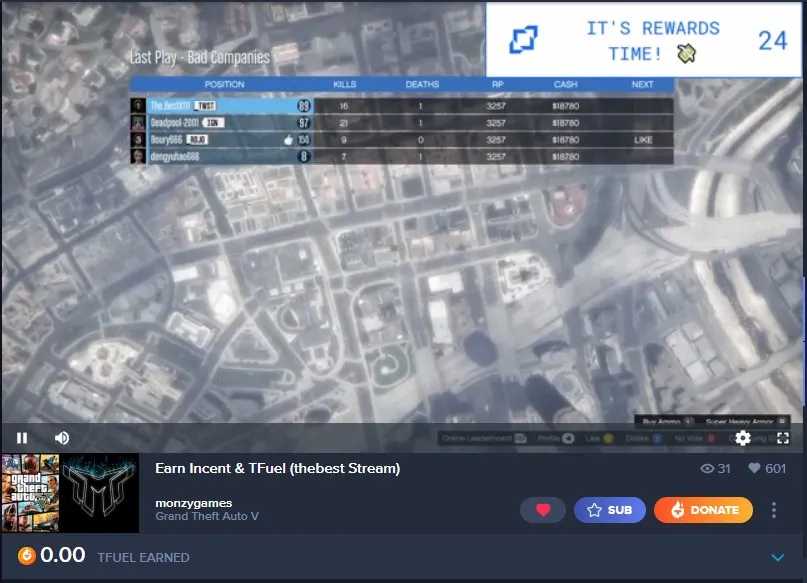Screen dimensions: 807x583
Task: Click the viewer count eye icon
Action: point(707,468)
